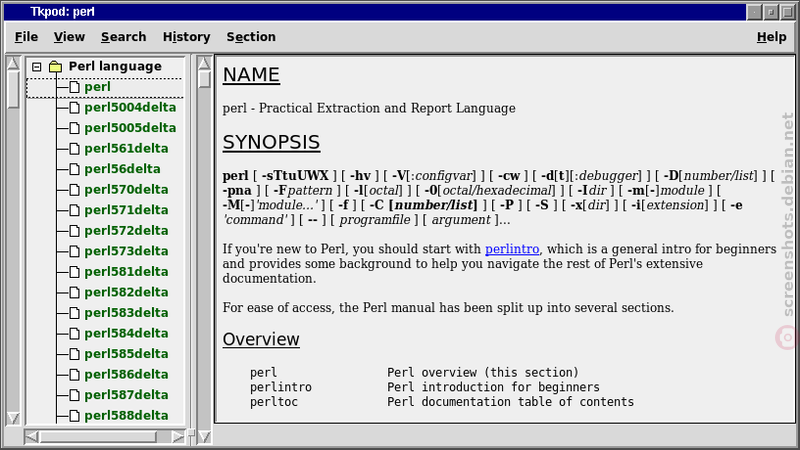Click the document icon beside perl585delta
The image size is (800, 450).
point(74,354)
